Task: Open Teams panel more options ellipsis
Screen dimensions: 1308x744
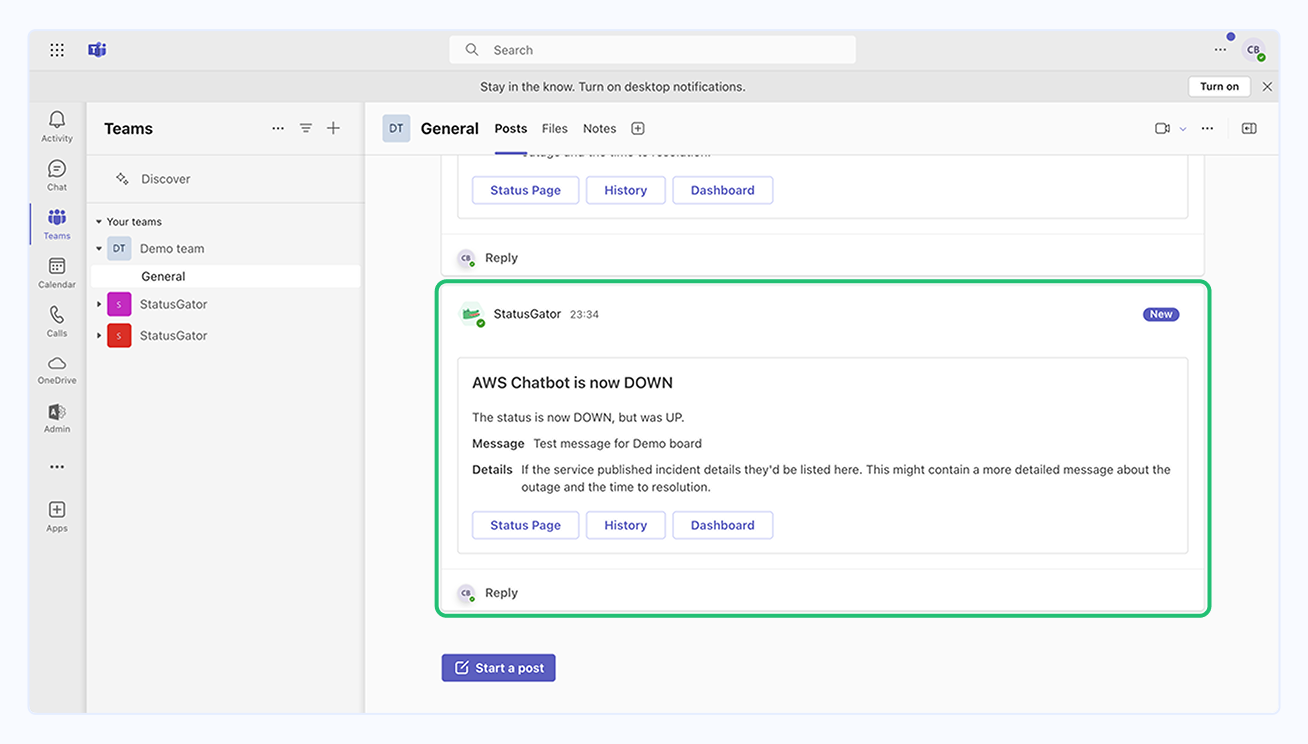Action: (x=278, y=128)
